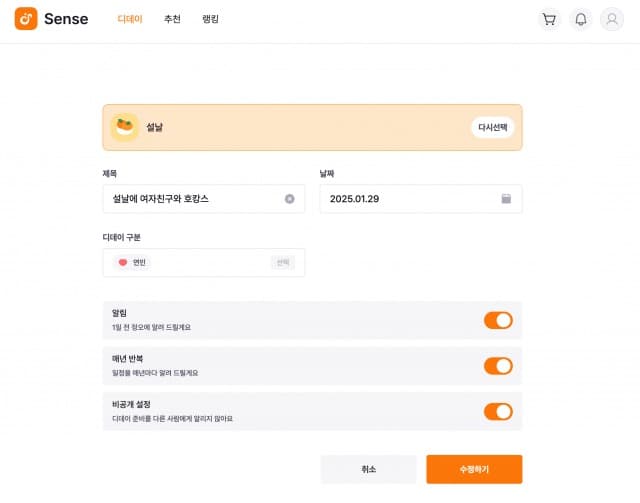Click the 수정하기 button
The width and height of the screenshot is (640, 503).
coord(474,469)
